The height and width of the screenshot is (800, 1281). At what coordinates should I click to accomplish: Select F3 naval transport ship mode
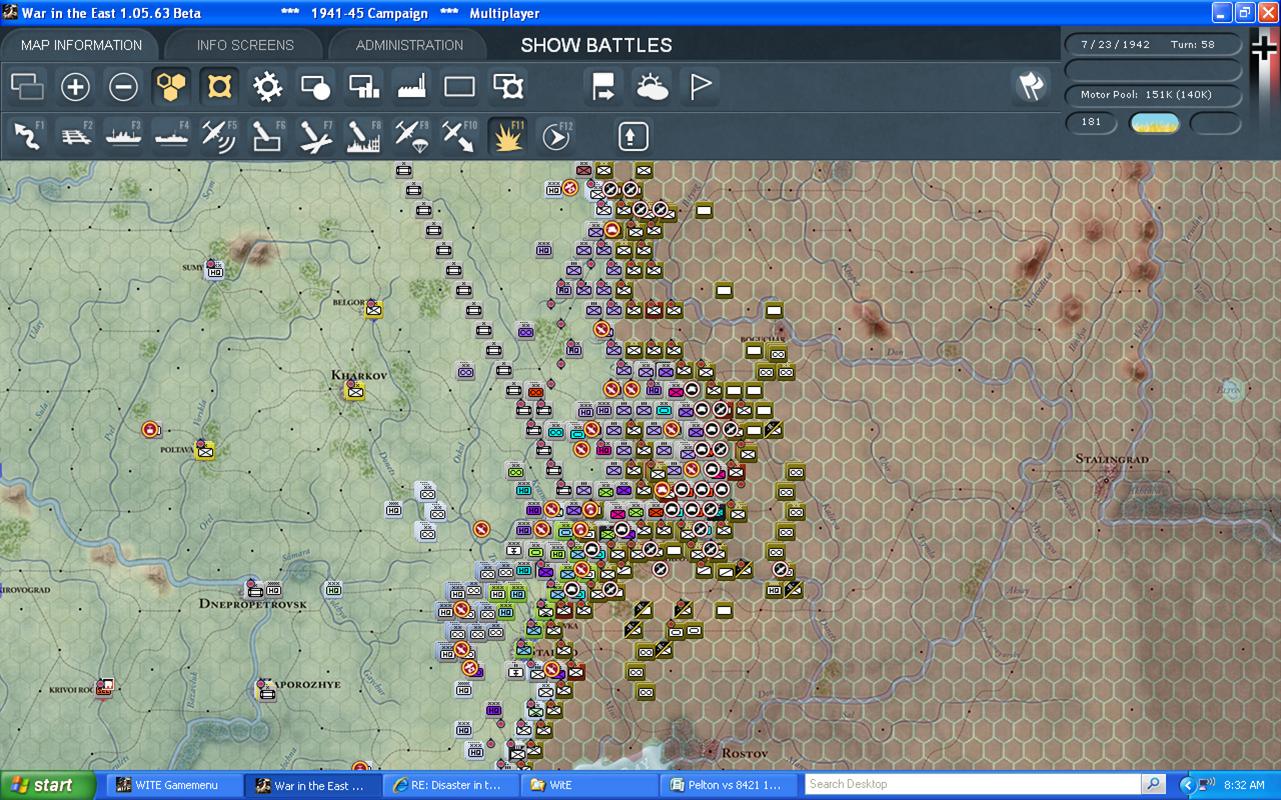click(x=123, y=136)
